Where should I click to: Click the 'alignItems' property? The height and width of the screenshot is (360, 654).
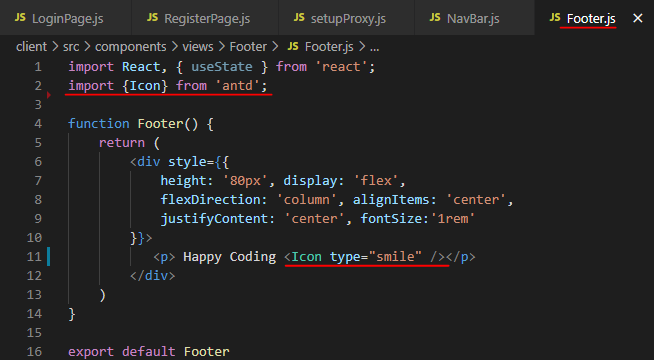[x=391, y=199]
